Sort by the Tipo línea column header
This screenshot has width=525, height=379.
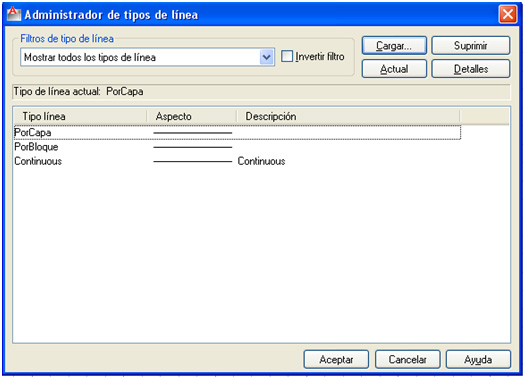[80, 116]
